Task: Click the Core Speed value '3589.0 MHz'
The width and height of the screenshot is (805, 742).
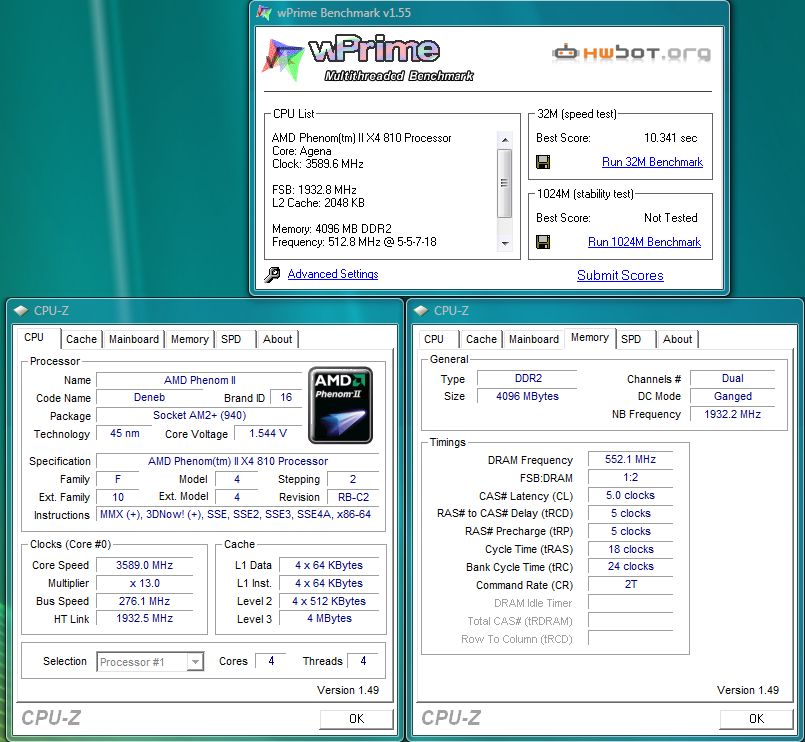Action: click(x=144, y=565)
